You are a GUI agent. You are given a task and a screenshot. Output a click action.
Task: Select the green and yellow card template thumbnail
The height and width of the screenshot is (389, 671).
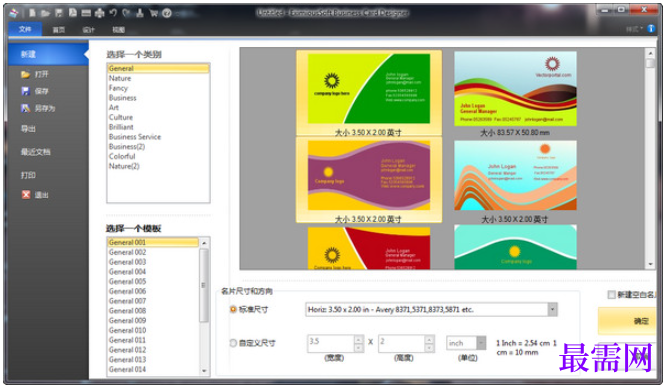tap(369, 89)
